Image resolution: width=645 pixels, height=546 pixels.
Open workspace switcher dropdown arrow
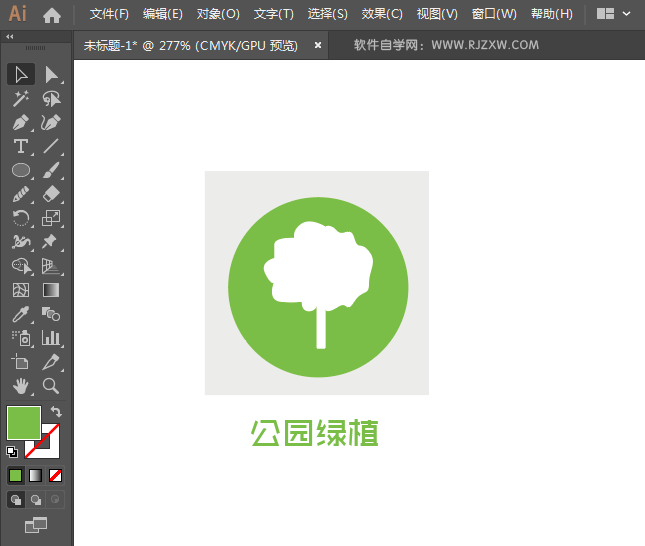626,14
